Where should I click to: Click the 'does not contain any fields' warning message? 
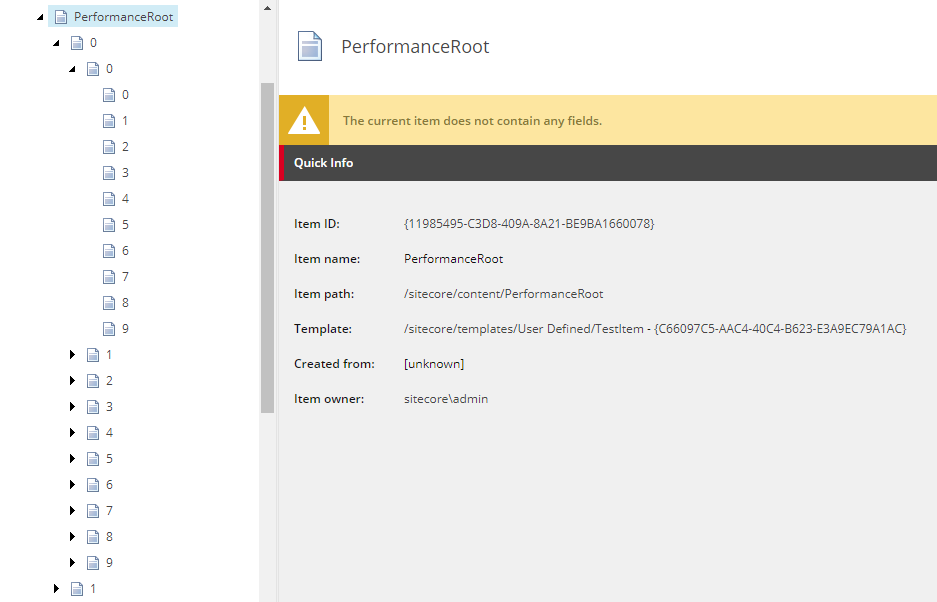coord(472,121)
